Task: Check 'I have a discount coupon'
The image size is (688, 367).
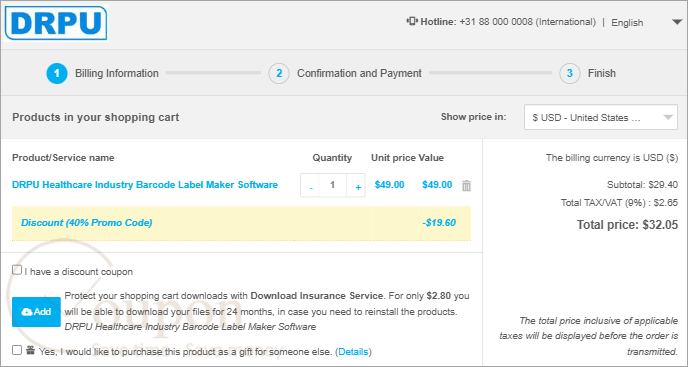Action: pos(17,270)
